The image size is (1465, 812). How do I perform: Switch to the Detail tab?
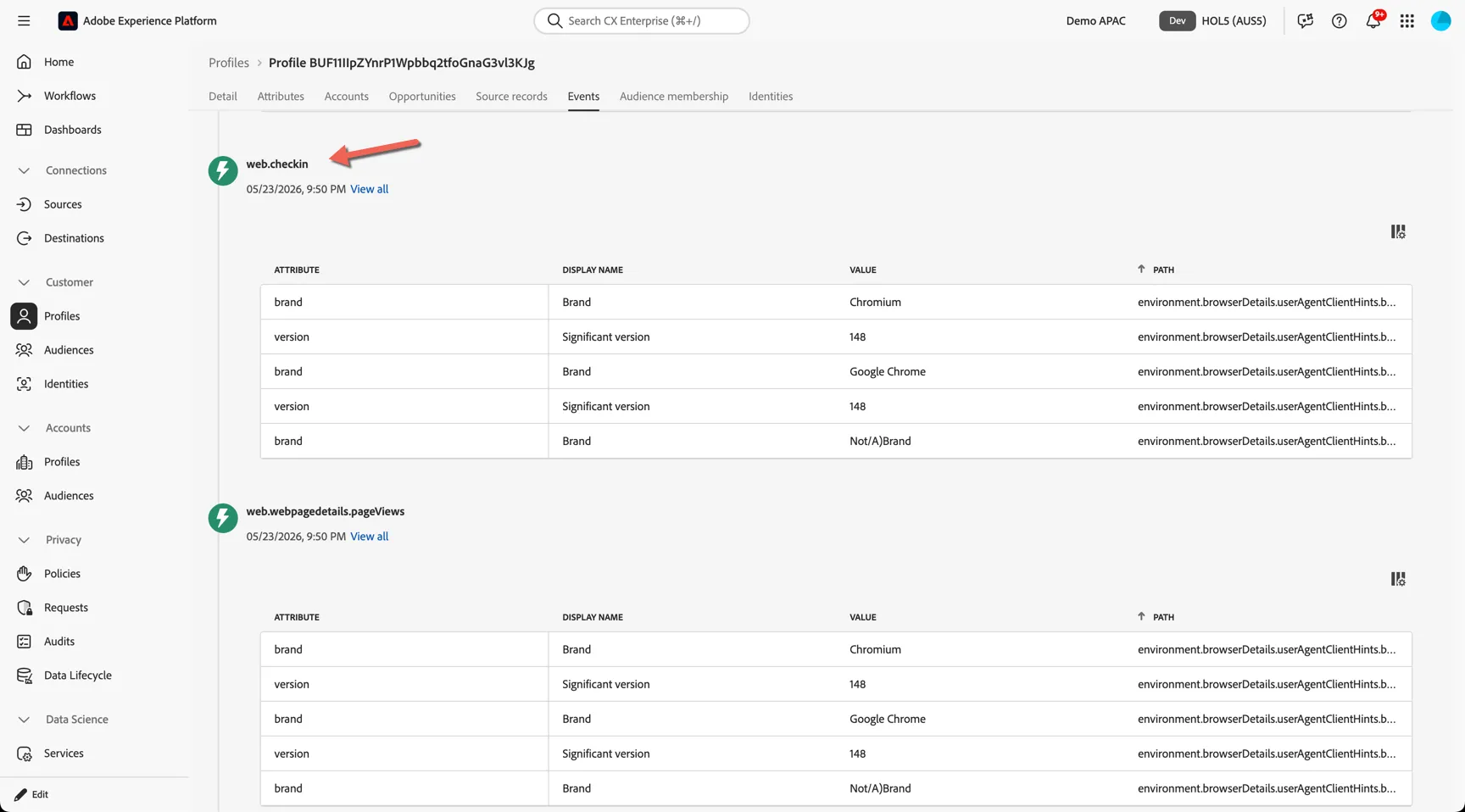point(223,96)
